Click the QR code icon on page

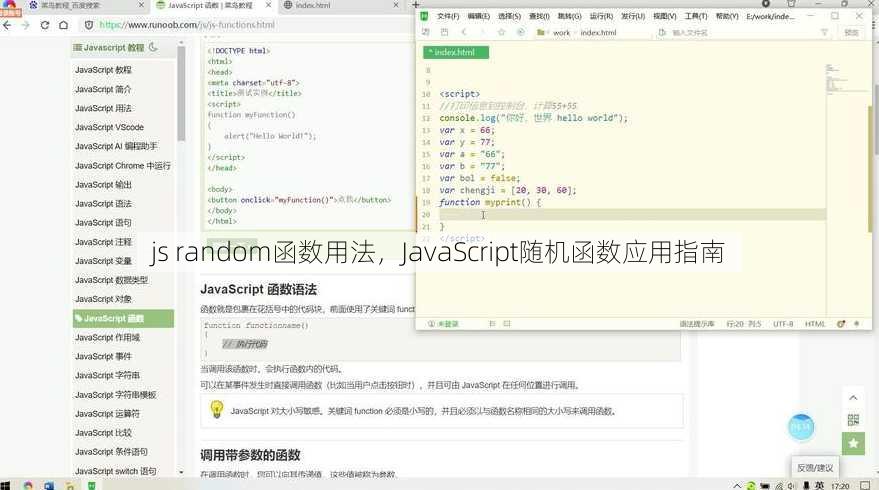(853, 420)
